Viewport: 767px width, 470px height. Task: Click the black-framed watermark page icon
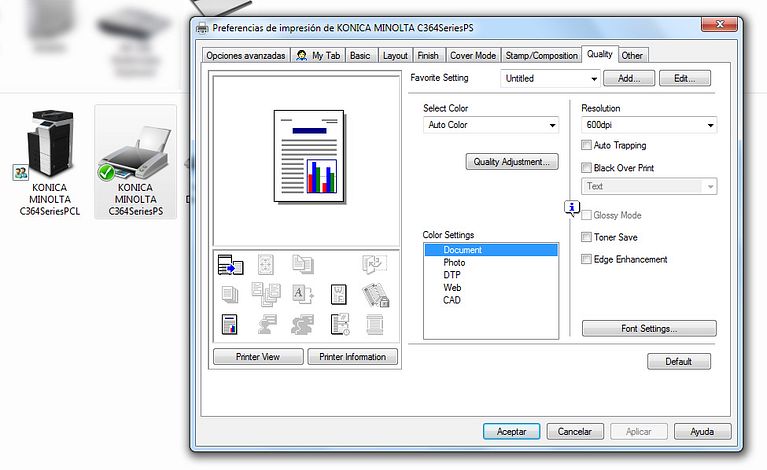point(338,294)
